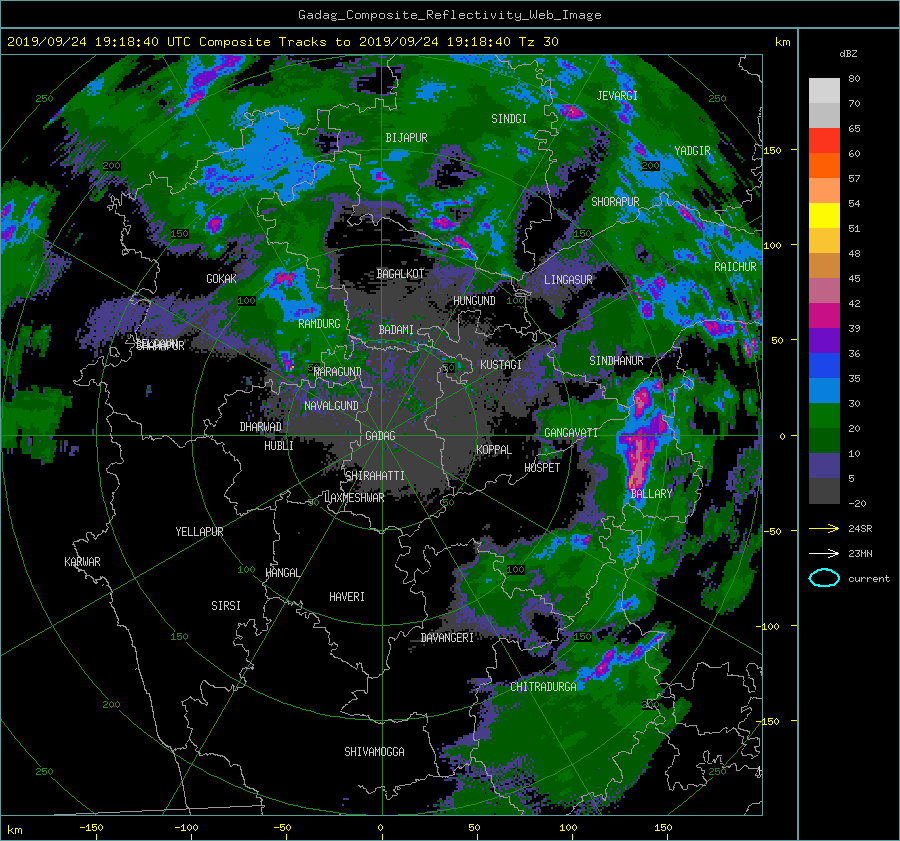
Task: Select the BADAMI city label
Action: click(x=396, y=330)
